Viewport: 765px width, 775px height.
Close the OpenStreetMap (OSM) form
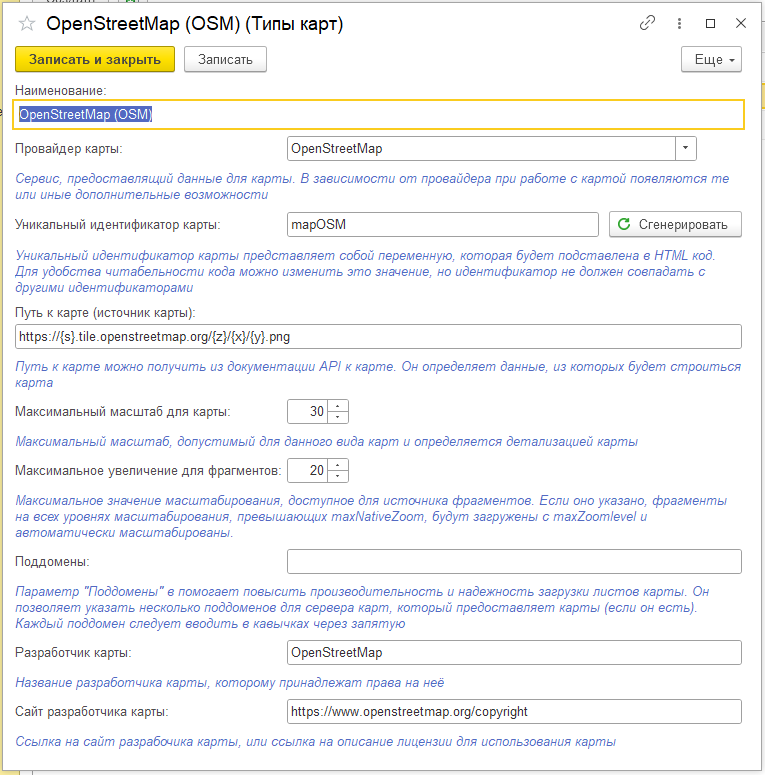coord(740,23)
